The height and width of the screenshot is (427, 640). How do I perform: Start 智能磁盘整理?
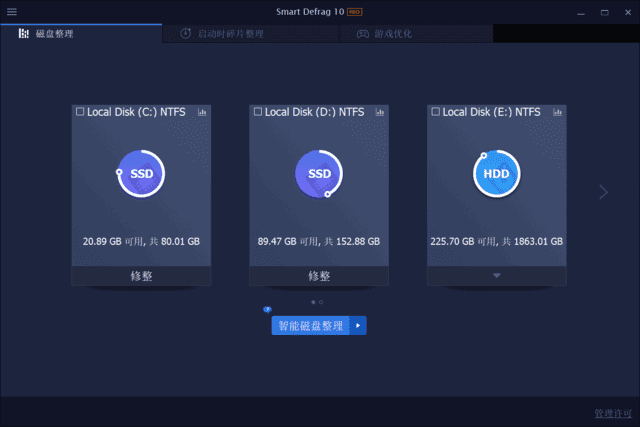pos(311,326)
